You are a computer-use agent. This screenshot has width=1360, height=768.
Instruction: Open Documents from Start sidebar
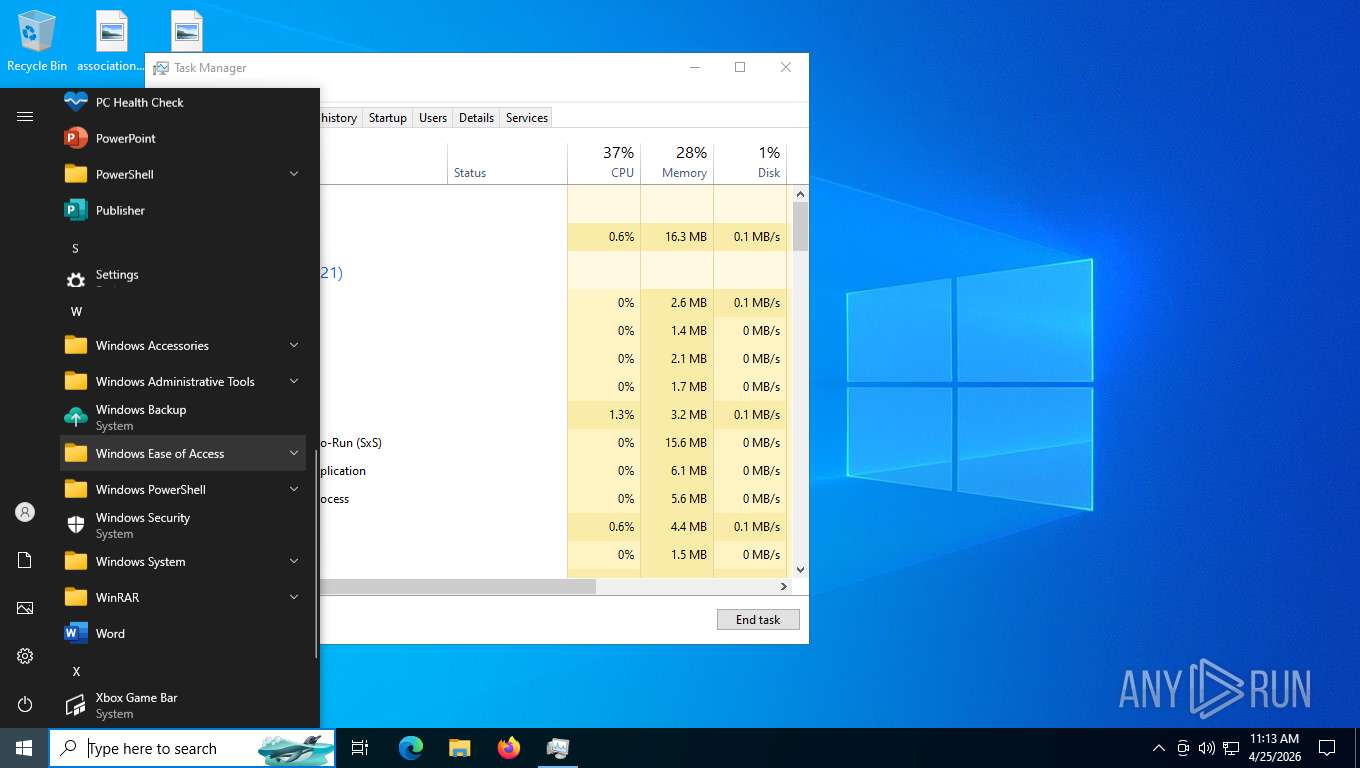tap(25, 560)
